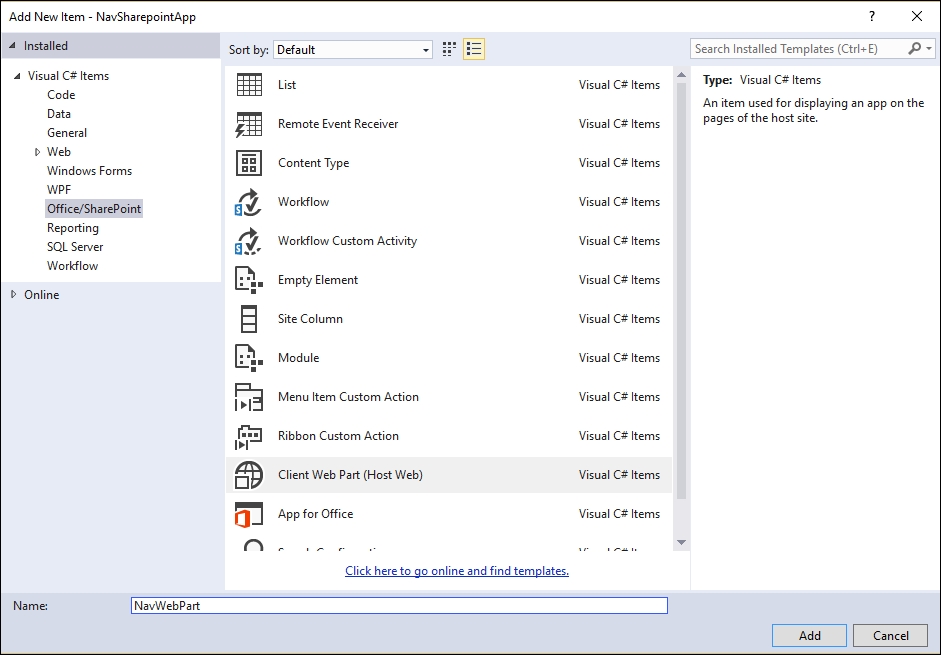
Task: Select the Site Column label
Action: click(x=310, y=319)
